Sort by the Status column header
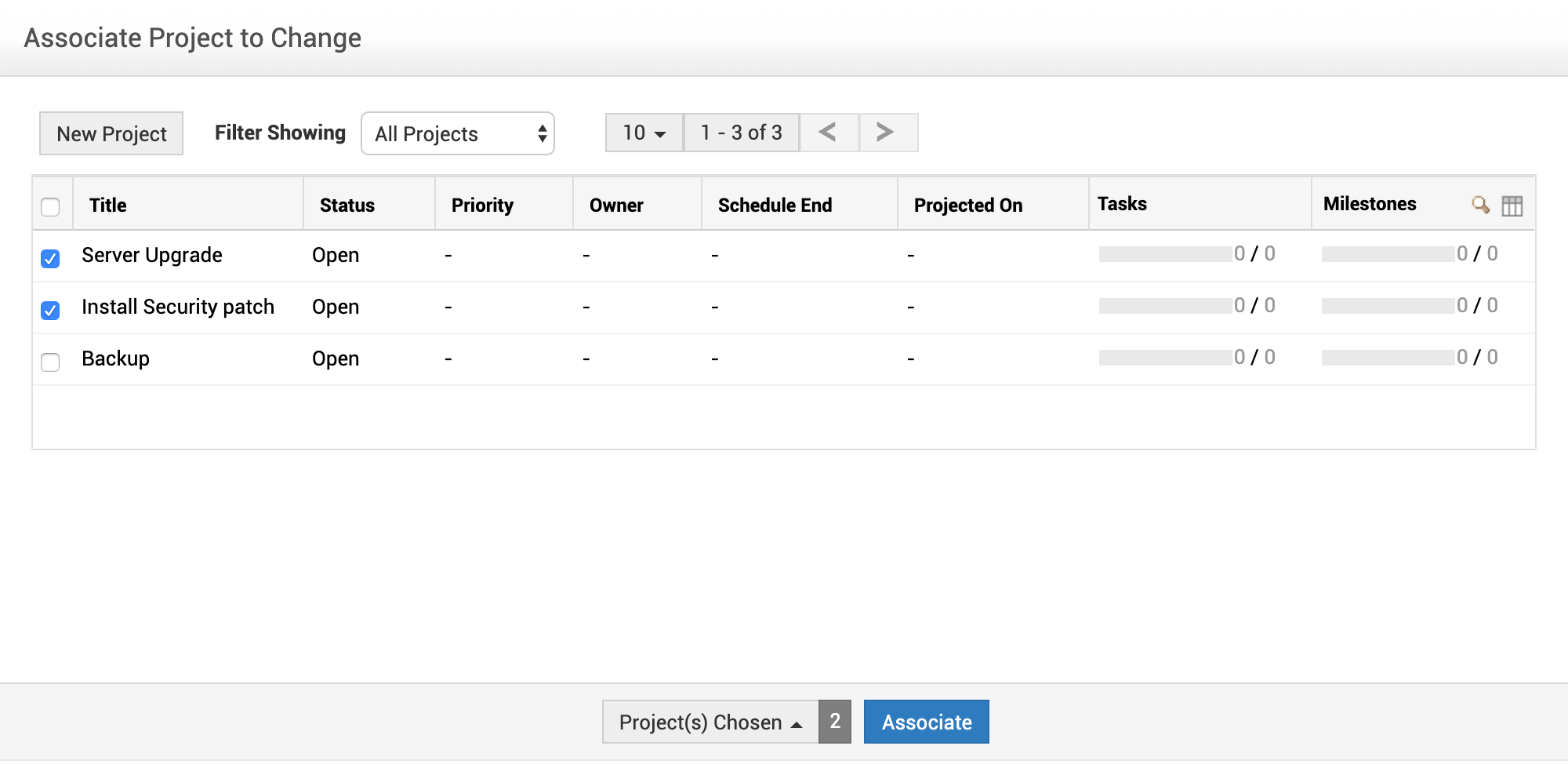The height and width of the screenshot is (764, 1568). [347, 205]
